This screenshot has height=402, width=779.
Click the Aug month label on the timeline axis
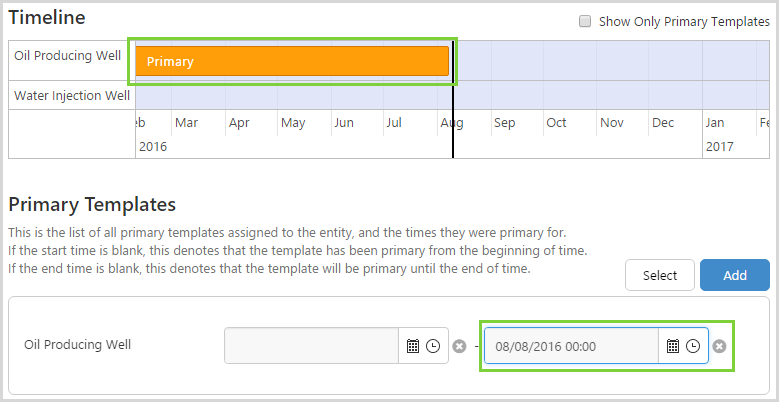click(x=451, y=123)
